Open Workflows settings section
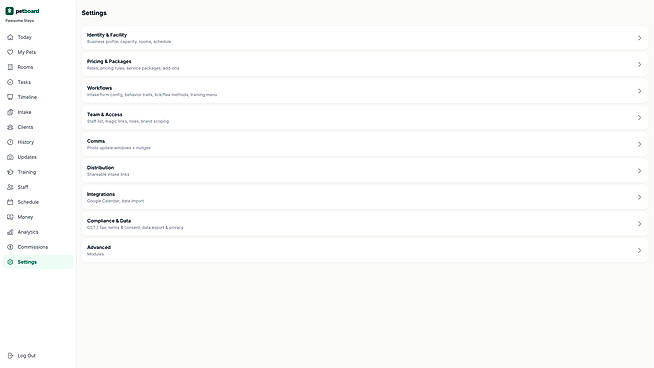Viewport: 654px width, 368px height. click(365, 91)
